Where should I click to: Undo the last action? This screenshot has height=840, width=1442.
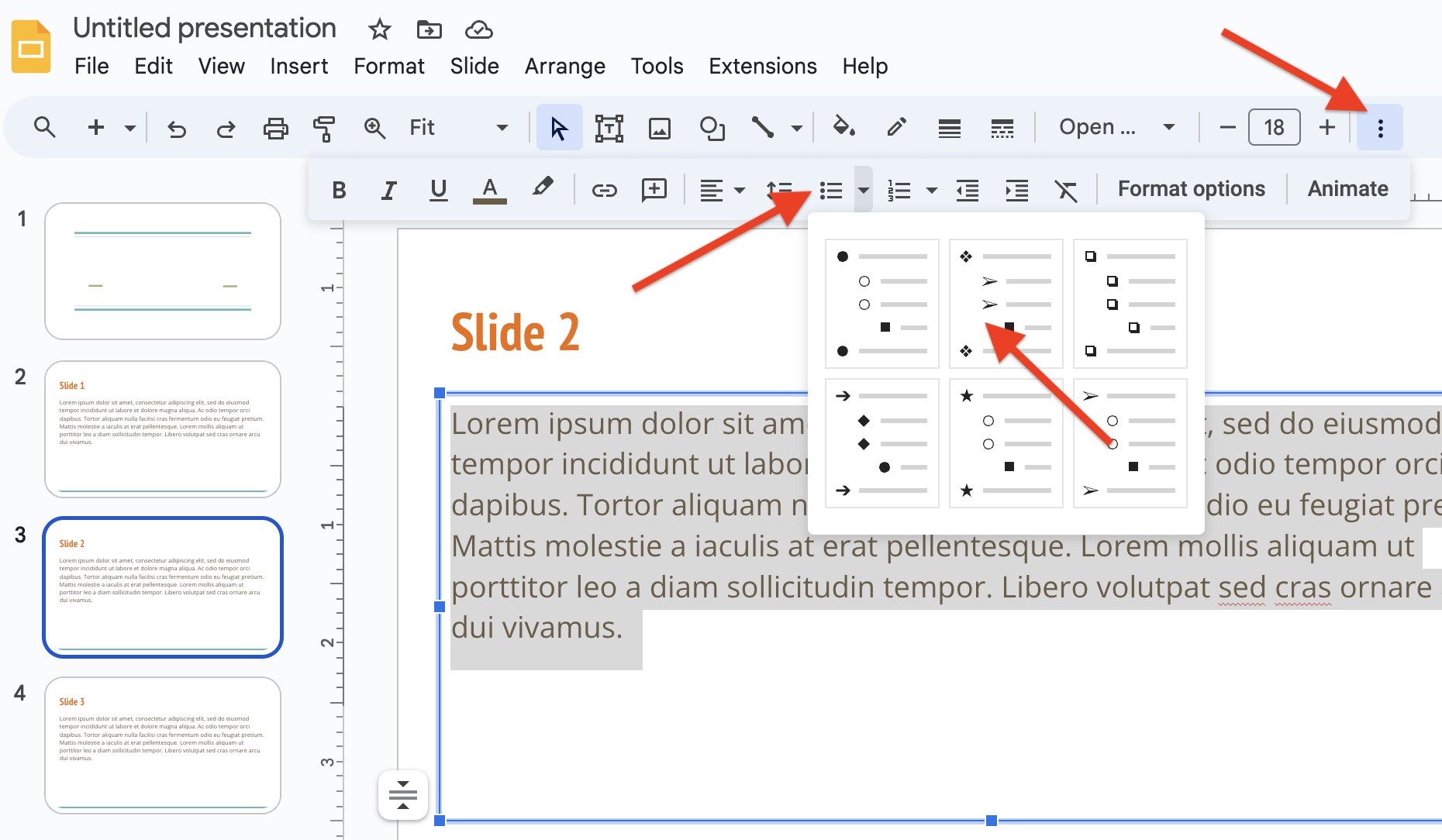click(x=177, y=127)
